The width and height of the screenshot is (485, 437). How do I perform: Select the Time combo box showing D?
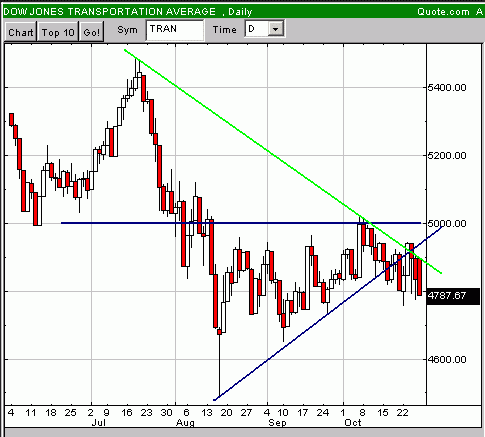click(x=264, y=29)
